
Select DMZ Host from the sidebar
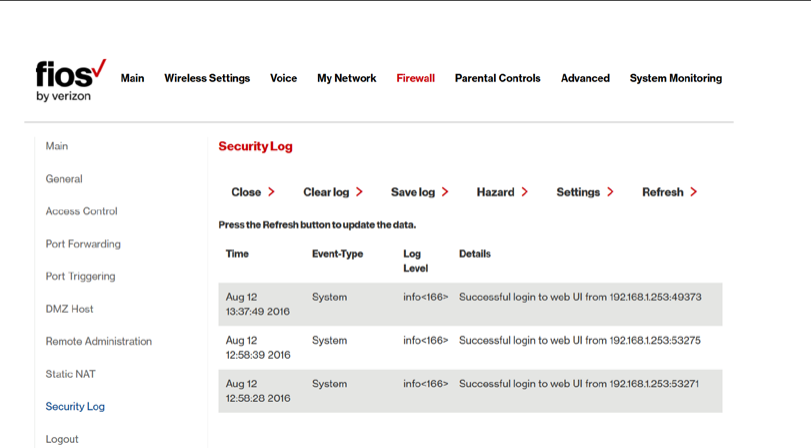(x=69, y=309)
